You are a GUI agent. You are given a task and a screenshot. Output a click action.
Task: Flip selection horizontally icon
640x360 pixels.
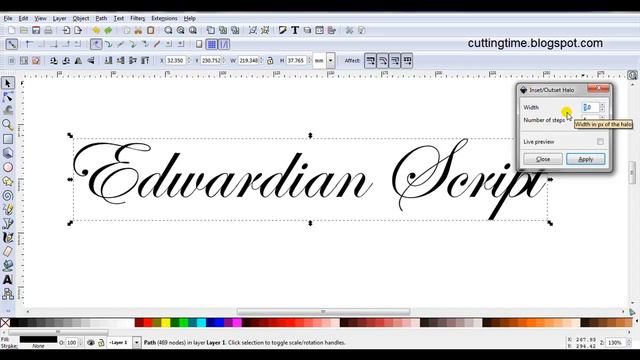click(x=78, y=61)
